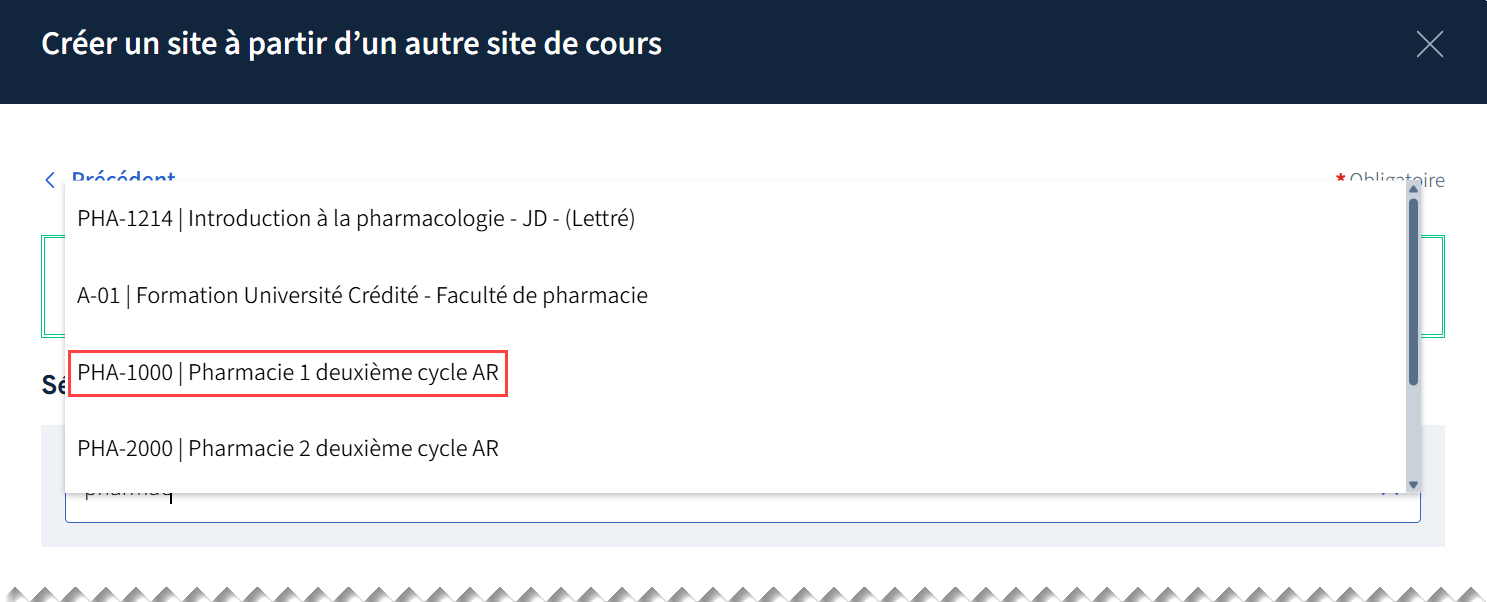The image size is (1487, 602).
Task: Click the dialog title heading text
Action: click(x=351, y=44)
